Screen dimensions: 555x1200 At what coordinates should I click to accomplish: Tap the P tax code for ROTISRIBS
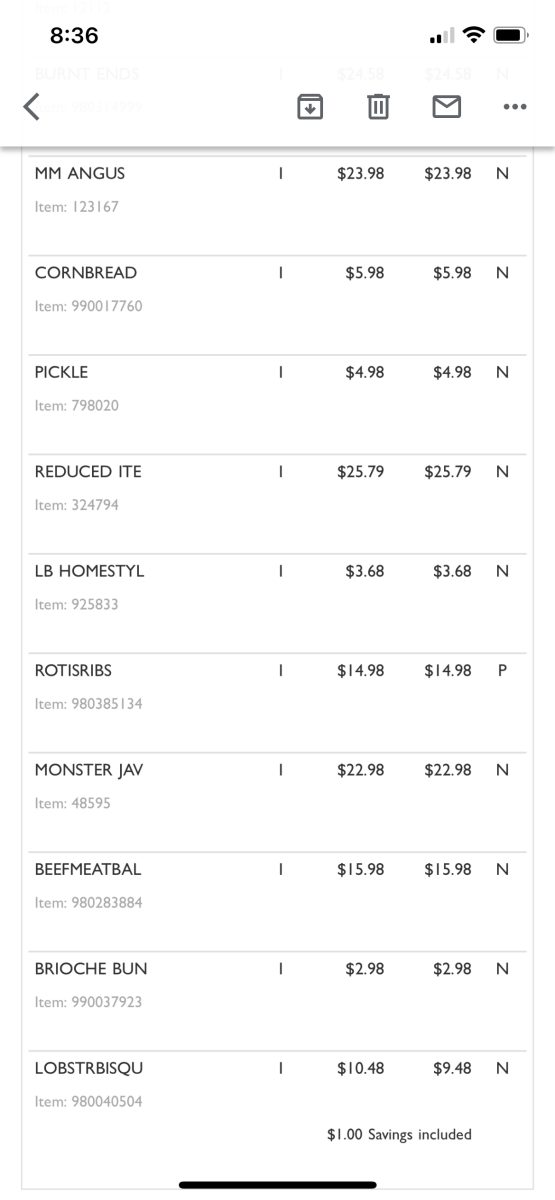click(x=502, y=671)
